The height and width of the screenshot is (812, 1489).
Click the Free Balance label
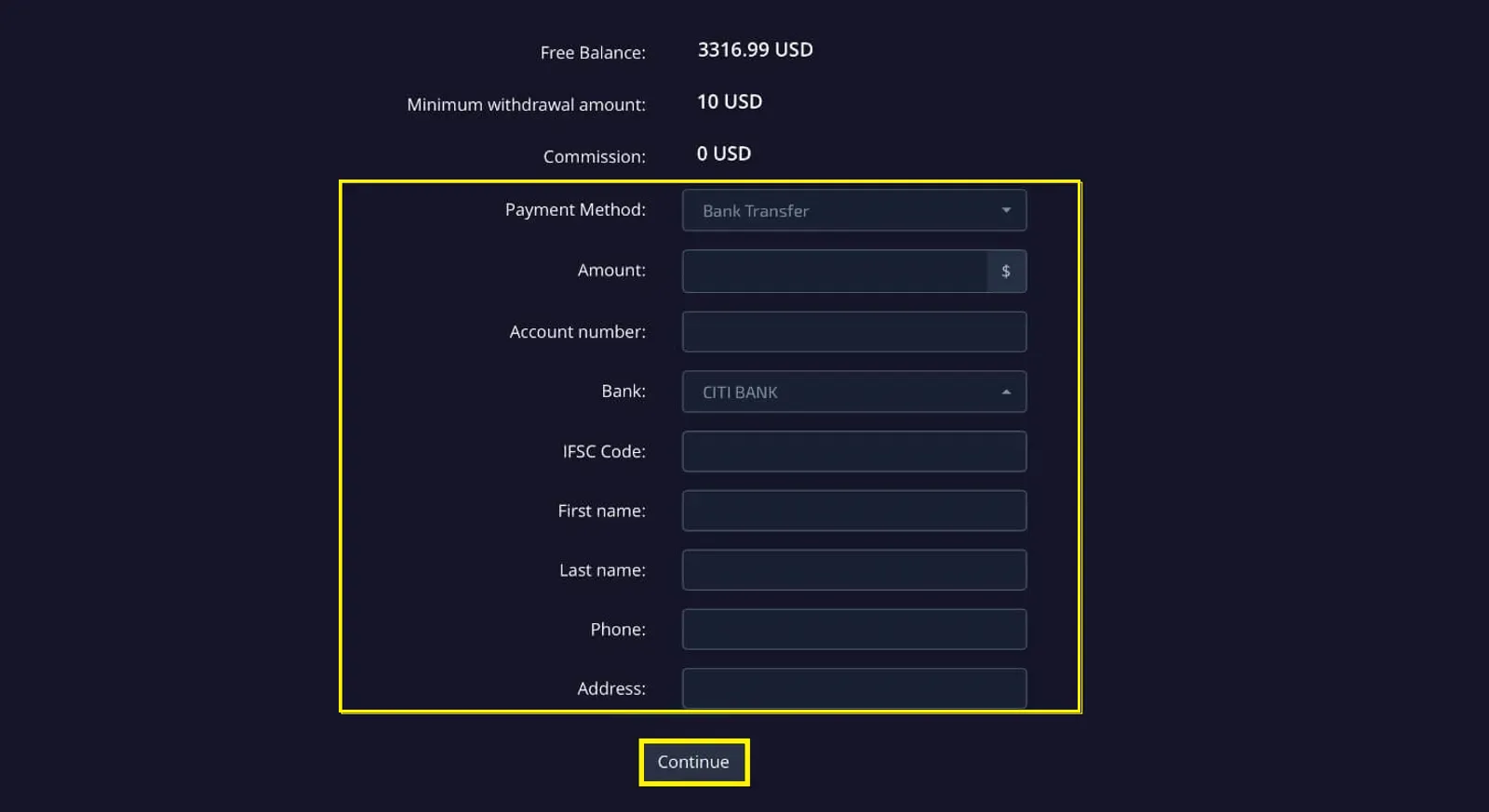pyautogui.click(x=592, y=53)
